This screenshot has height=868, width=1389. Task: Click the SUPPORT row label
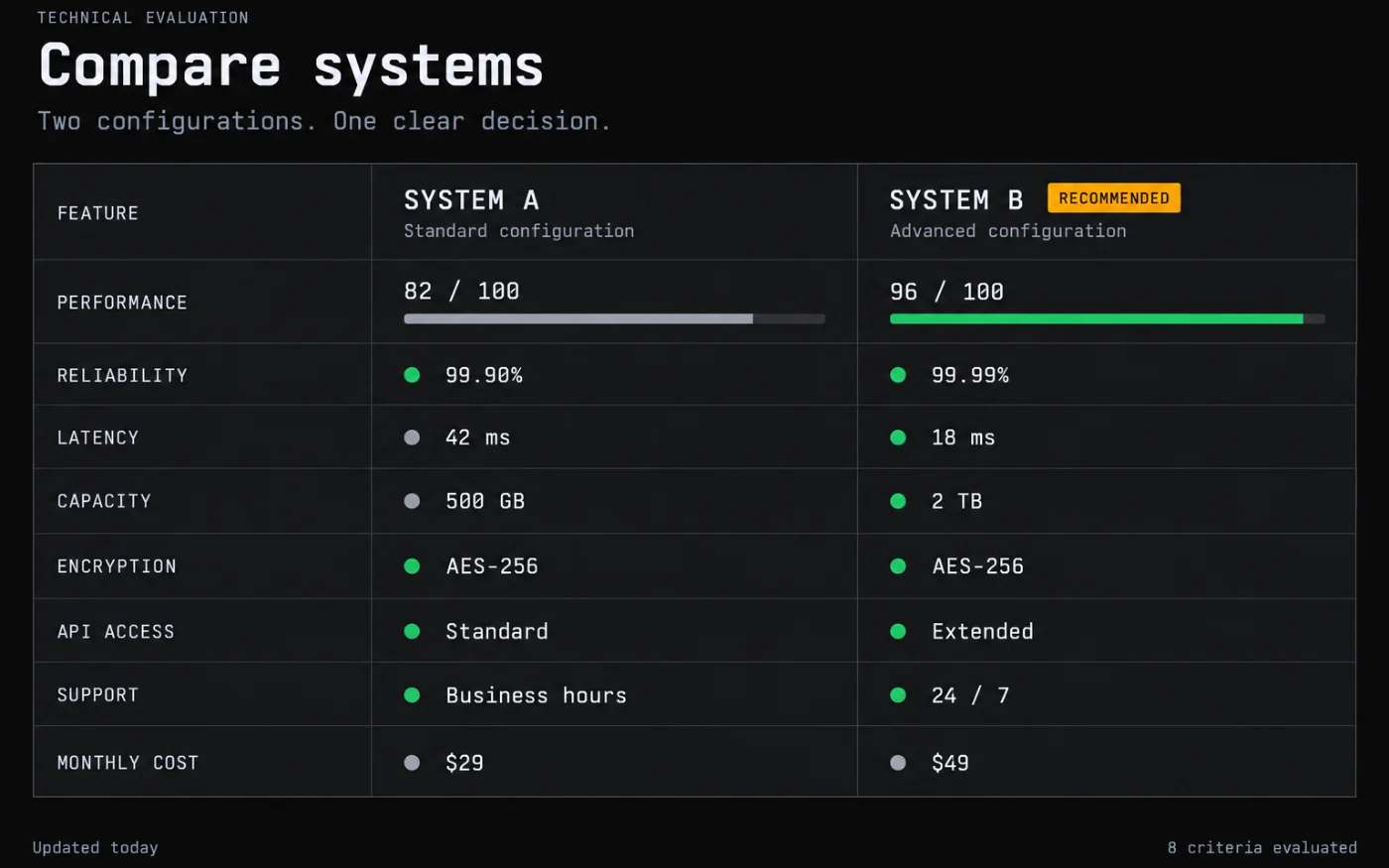point(97,695)
